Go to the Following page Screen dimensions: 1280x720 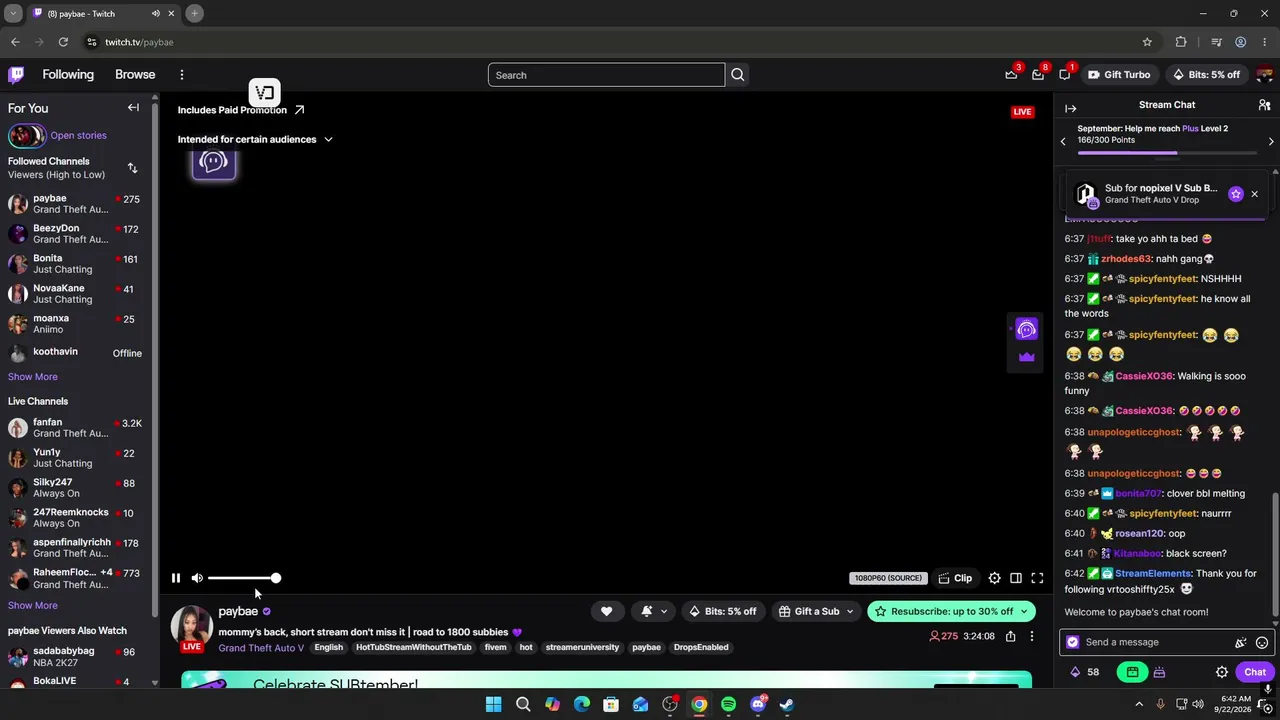coord(68,75)
